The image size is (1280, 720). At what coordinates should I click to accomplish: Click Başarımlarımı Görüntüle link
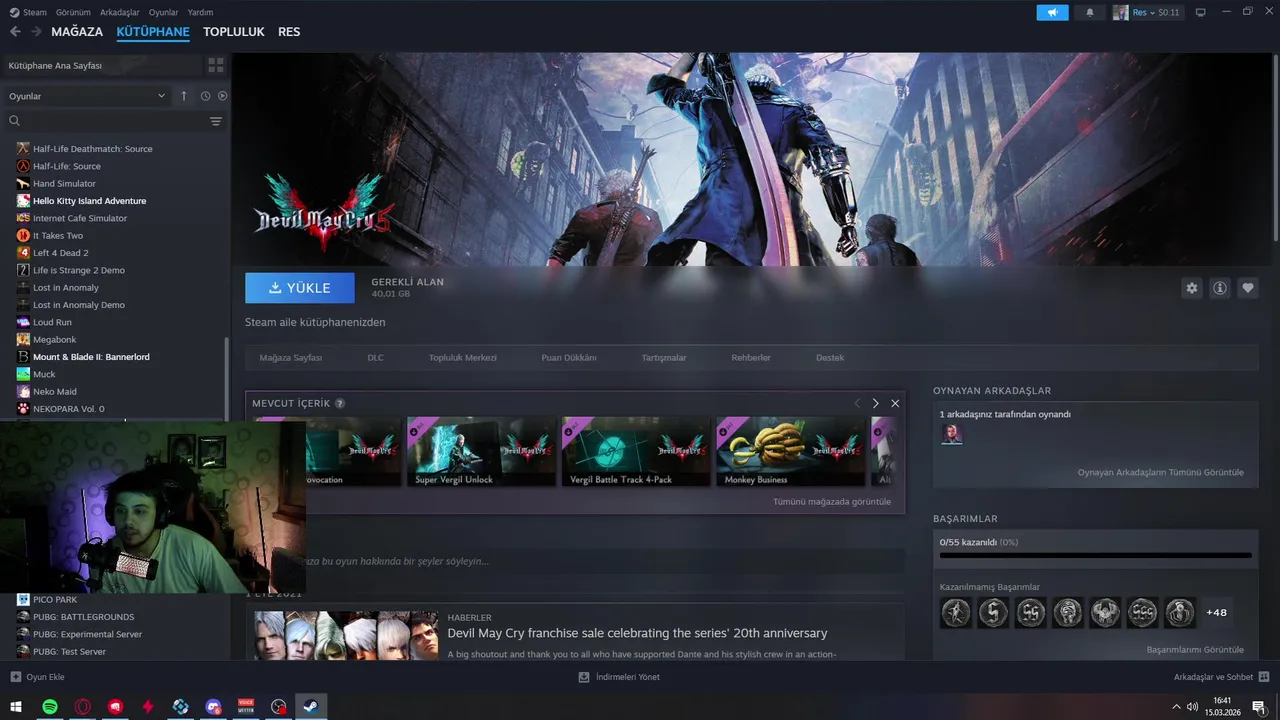pos(1195,649)
